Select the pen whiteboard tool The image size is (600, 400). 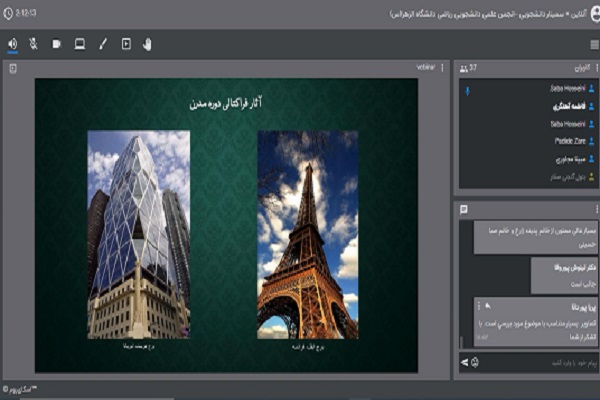103,44
